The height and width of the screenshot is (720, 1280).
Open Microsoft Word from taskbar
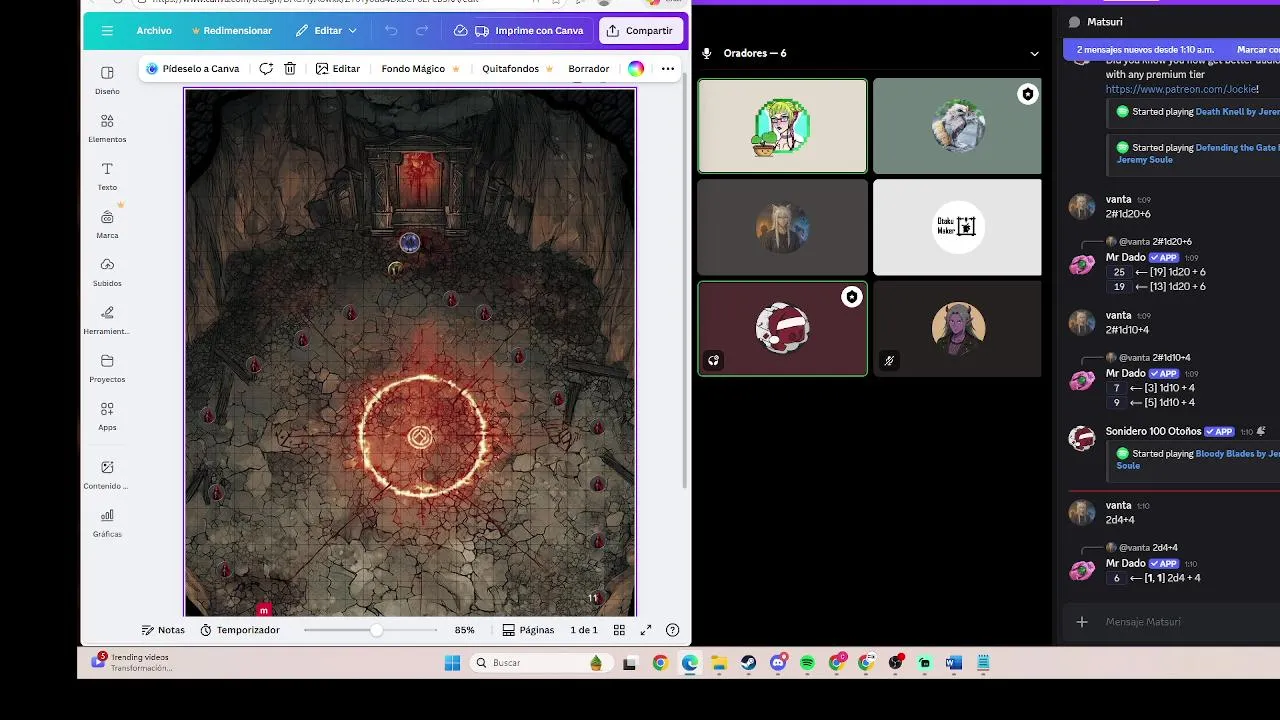click(954, 663)
